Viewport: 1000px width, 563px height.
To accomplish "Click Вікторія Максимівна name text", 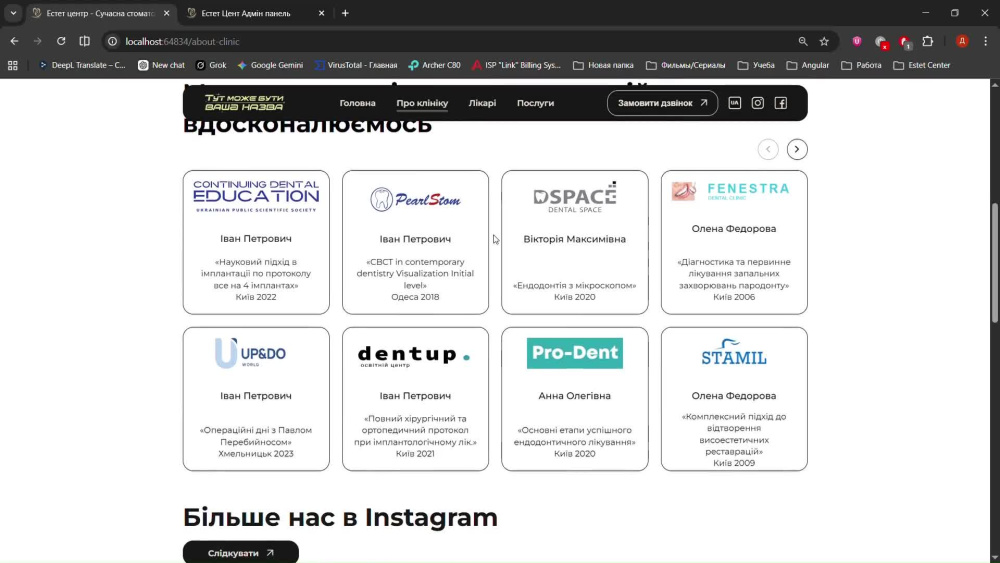I will 575,239.
